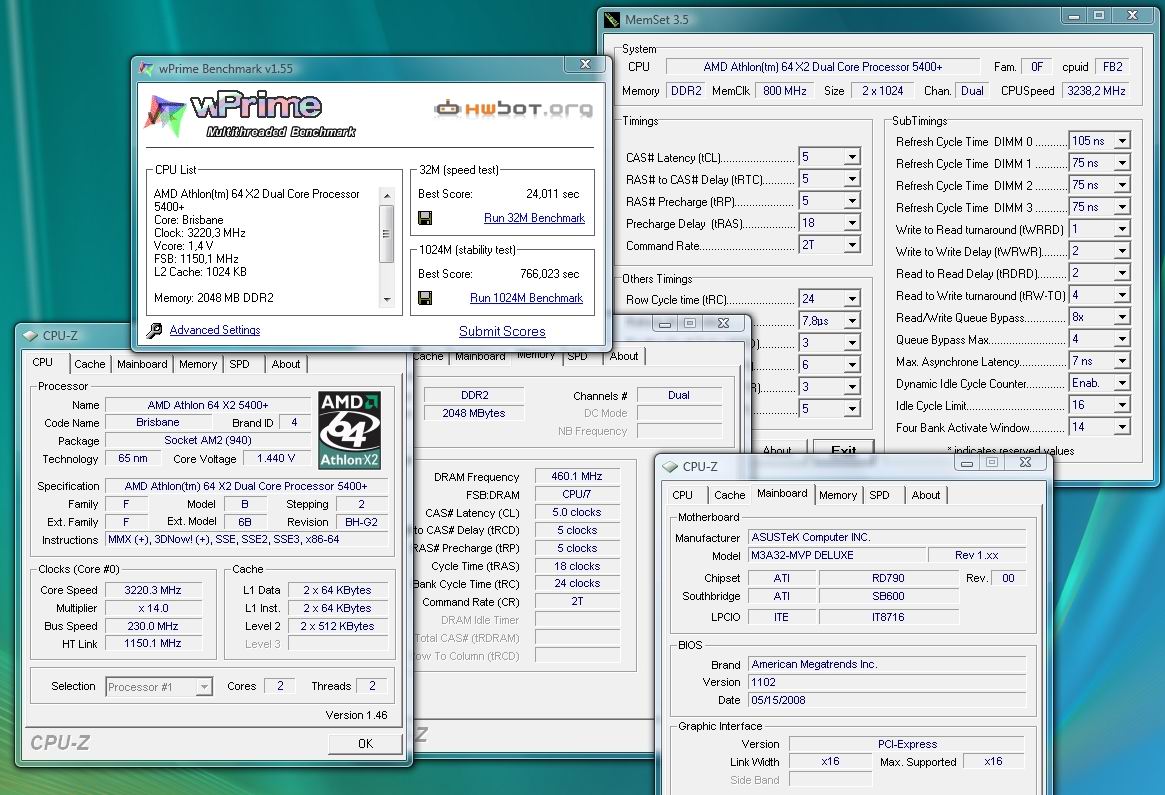Screen dimensions: 1165x795
Task: Open the 7,8µs refresh dropdown in MemSet
Action: (x=852, y=321)
